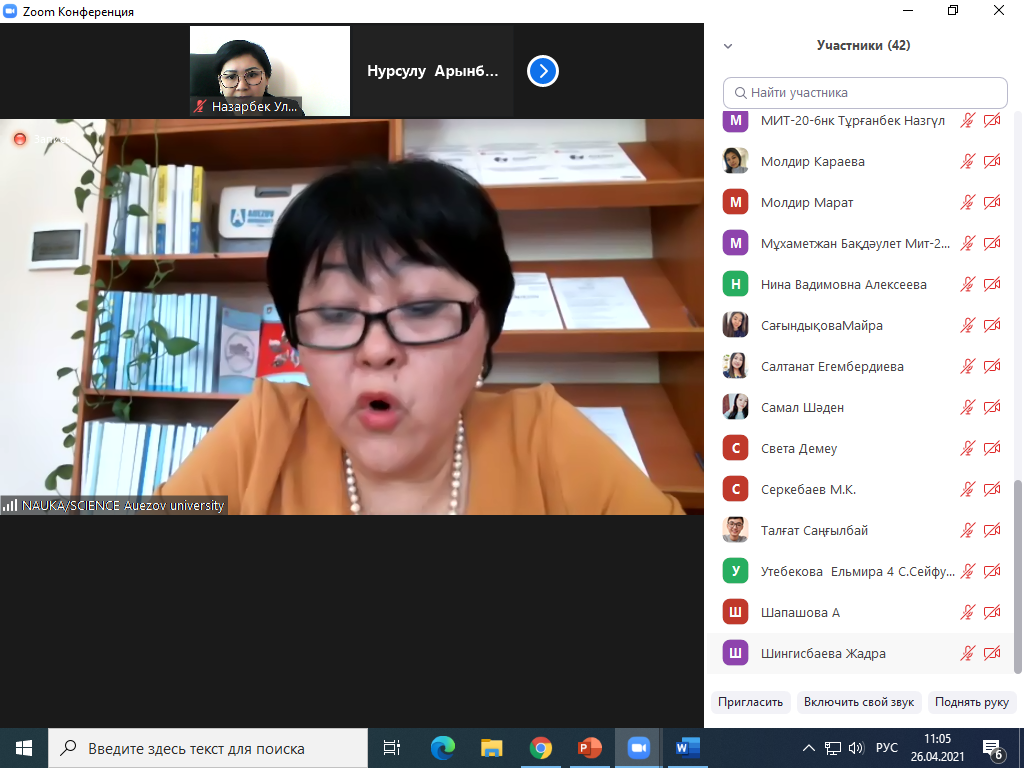Open Word from the taskbar
This screenshot has height=768, width=1024.
click(x=687, y=747)
